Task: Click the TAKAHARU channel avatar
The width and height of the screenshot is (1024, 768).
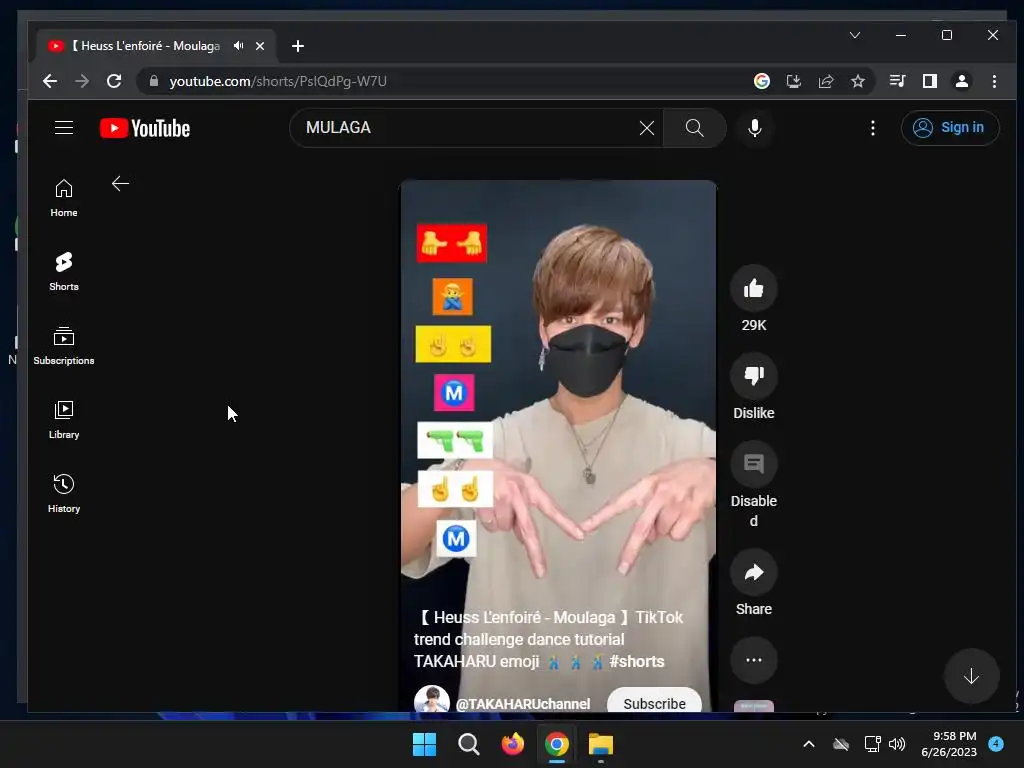Action: (x=432, y=699)
